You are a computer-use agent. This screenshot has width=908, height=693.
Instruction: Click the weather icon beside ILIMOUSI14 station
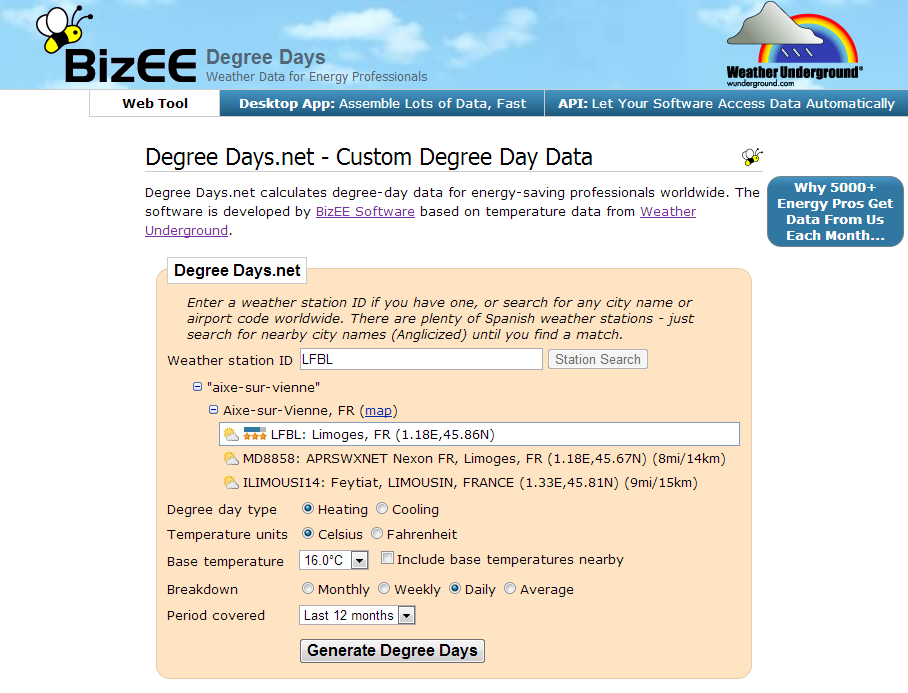[x=231, y=482]
